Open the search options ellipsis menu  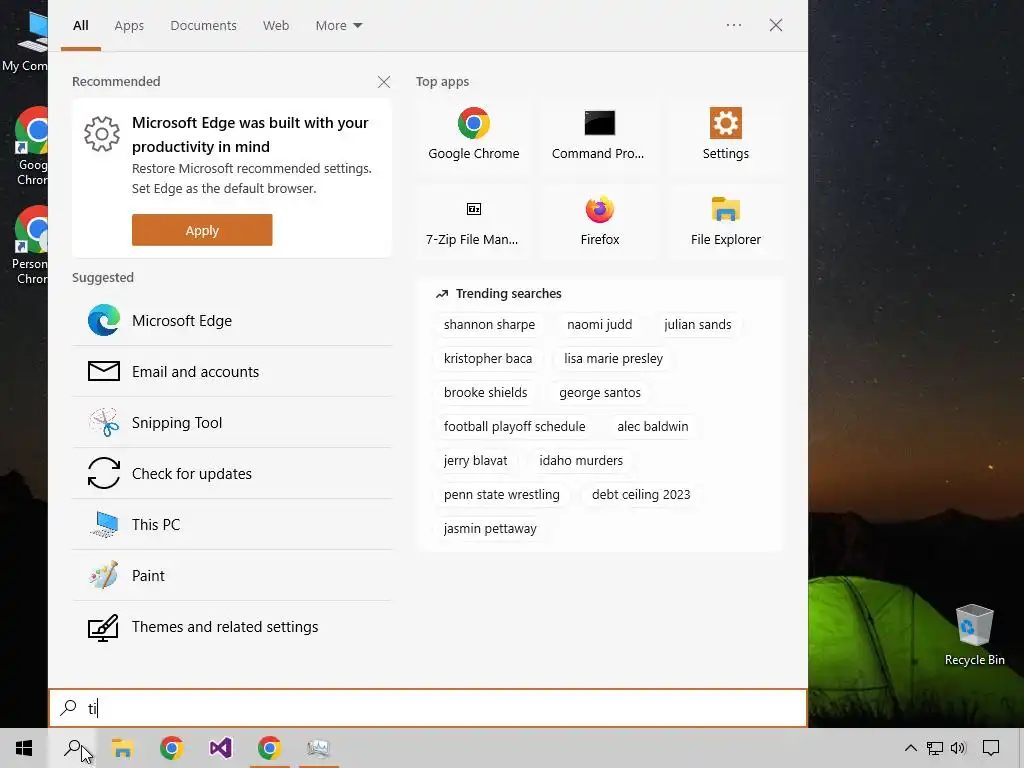click(734, 25)
